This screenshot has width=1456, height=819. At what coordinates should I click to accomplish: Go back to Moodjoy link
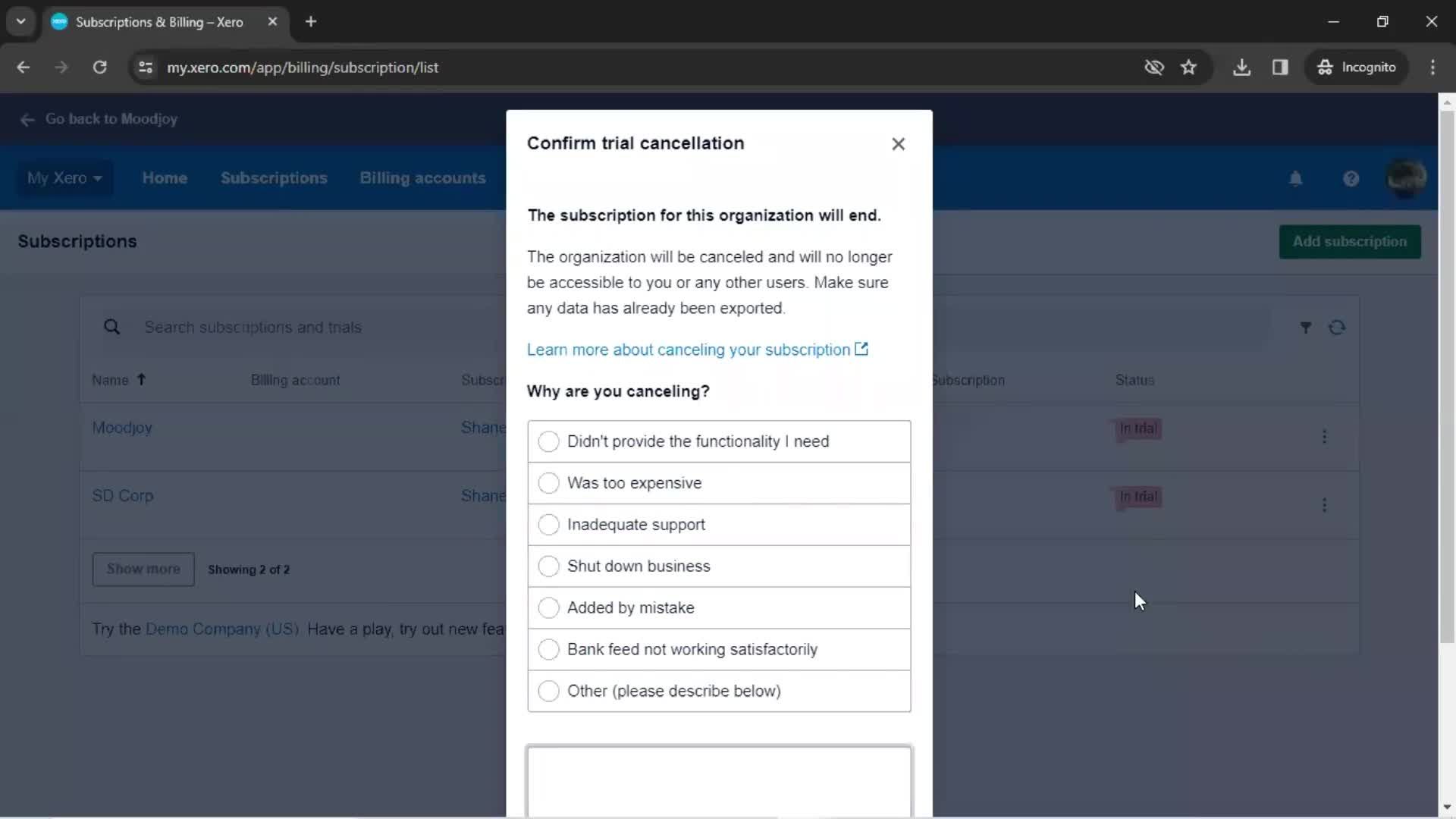click(99, 119)
